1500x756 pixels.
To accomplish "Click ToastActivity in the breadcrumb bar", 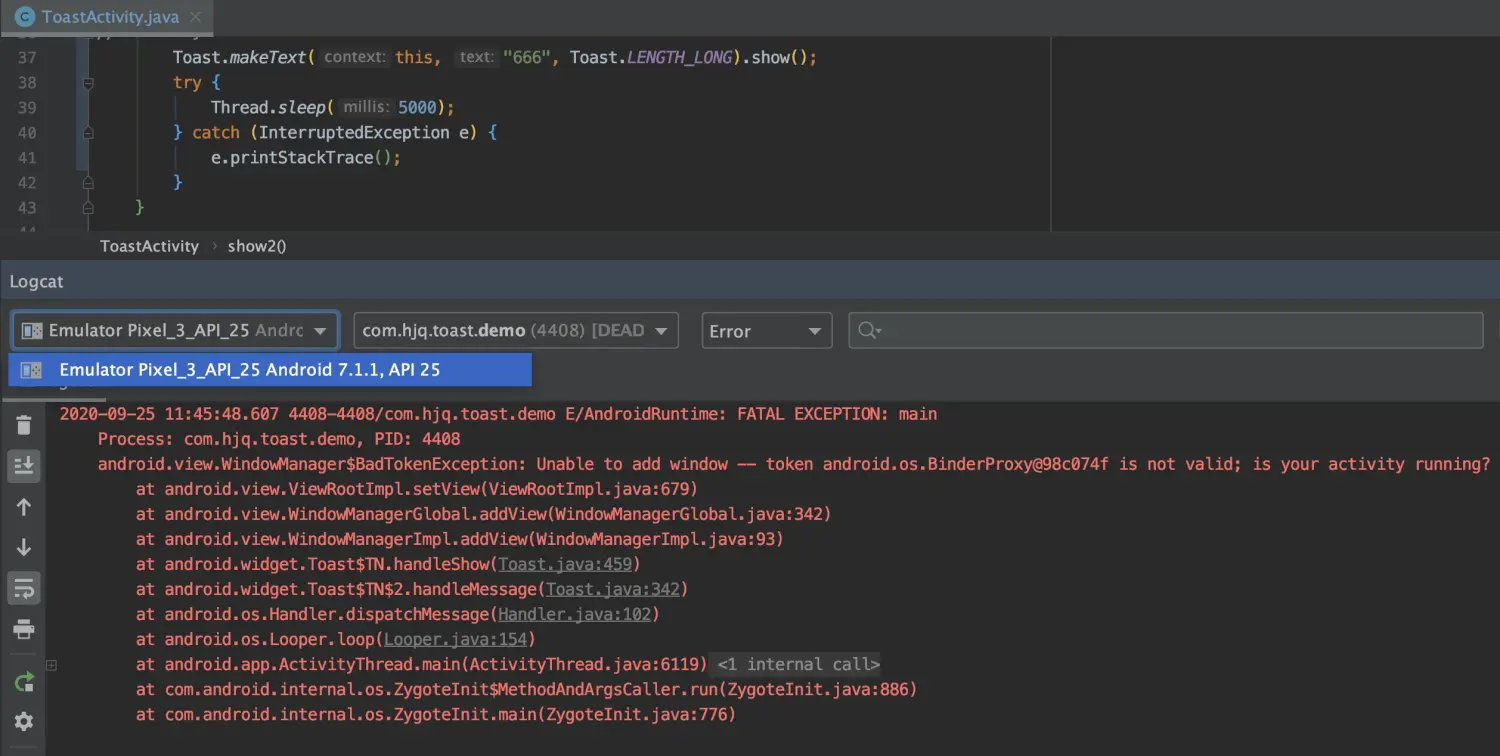I will (150, 246).
